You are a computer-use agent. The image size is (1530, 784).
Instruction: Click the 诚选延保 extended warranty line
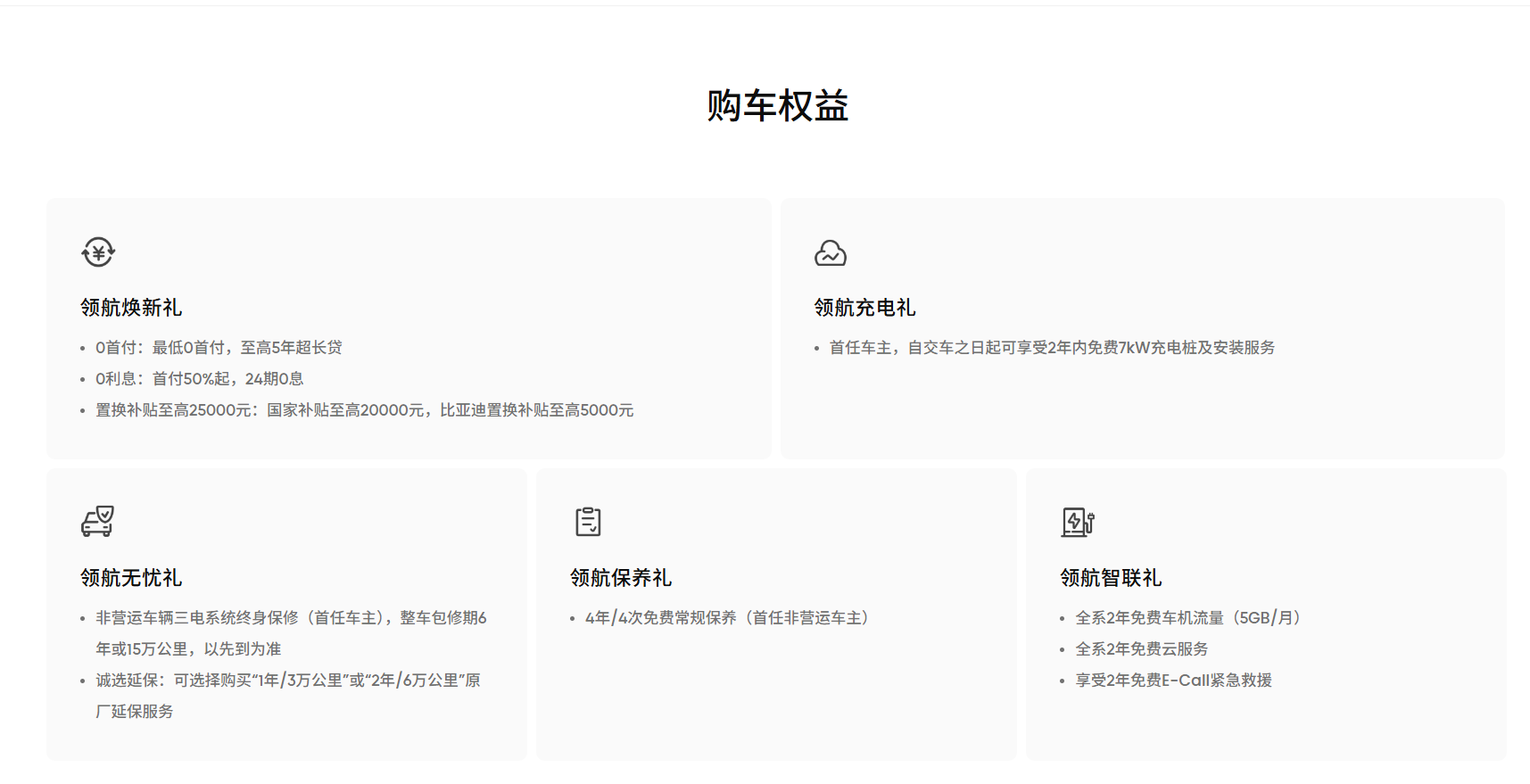click(288, 696)
